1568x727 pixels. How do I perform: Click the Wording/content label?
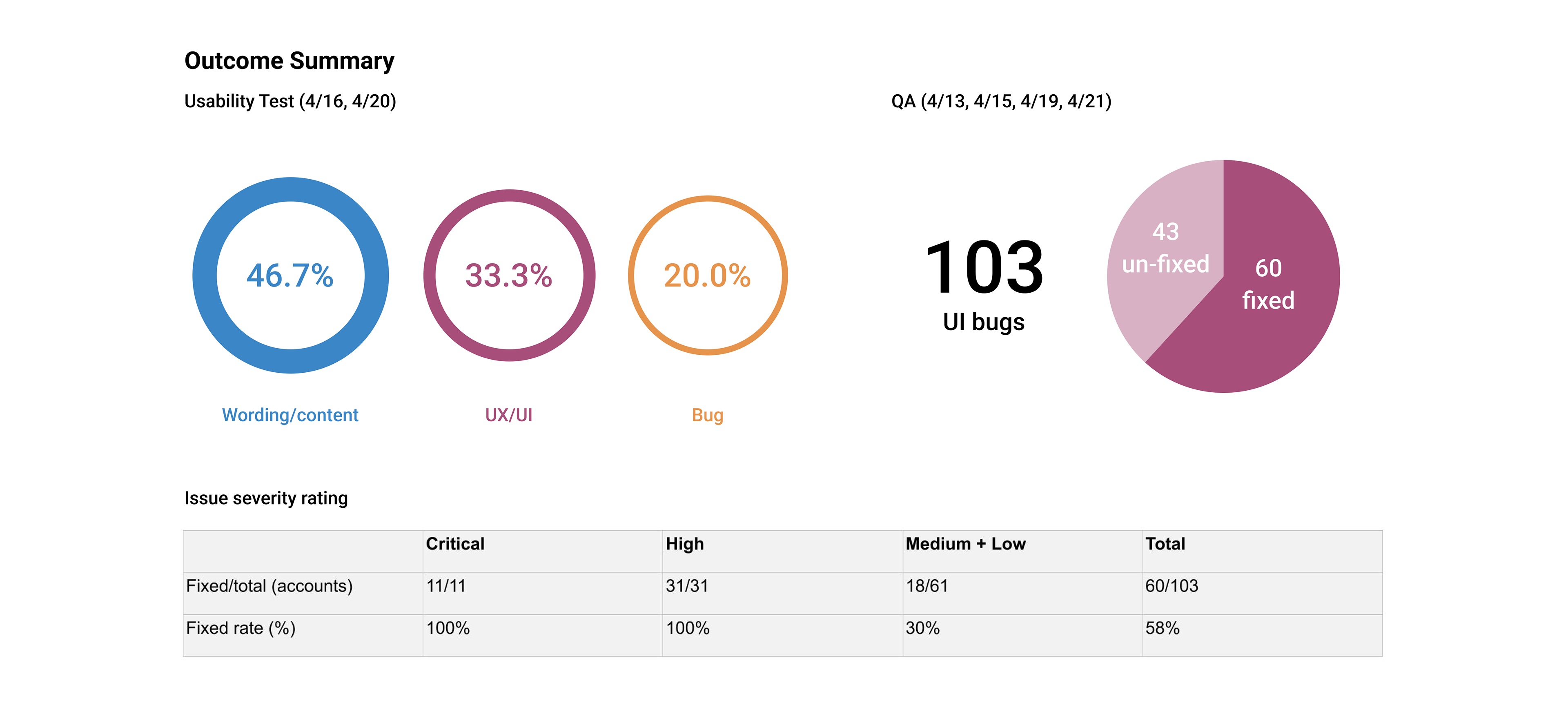pos(290,415)
